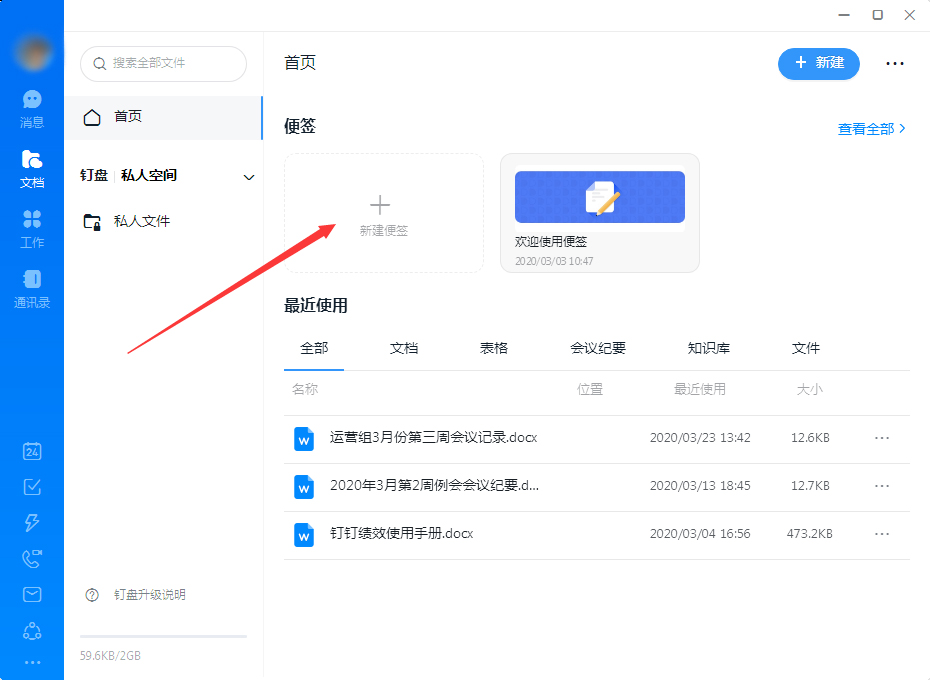Open the to-do tasks icon
Viewport: 930px width, 680px height.
tap(31, 487)
